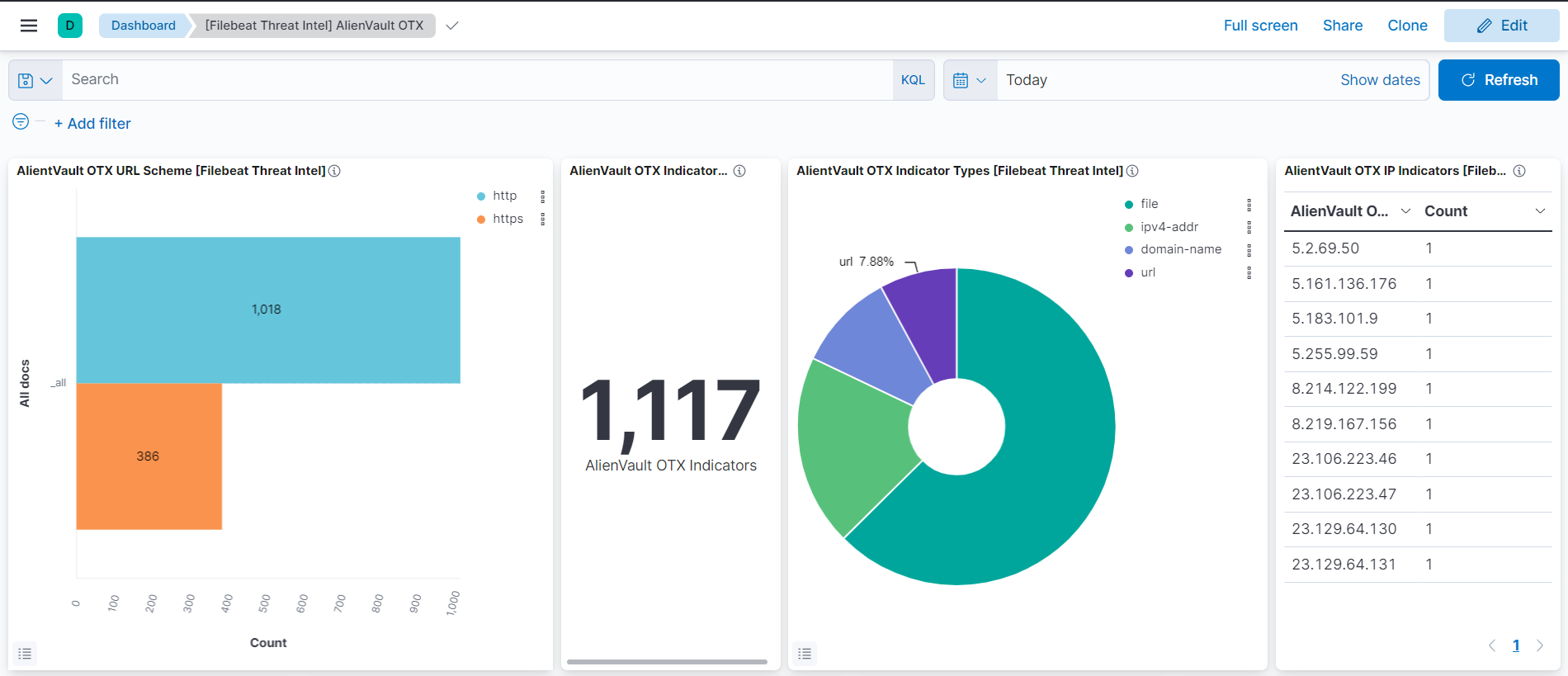Open options for file legend item
1568x676 pixels.
(1249, 205)
